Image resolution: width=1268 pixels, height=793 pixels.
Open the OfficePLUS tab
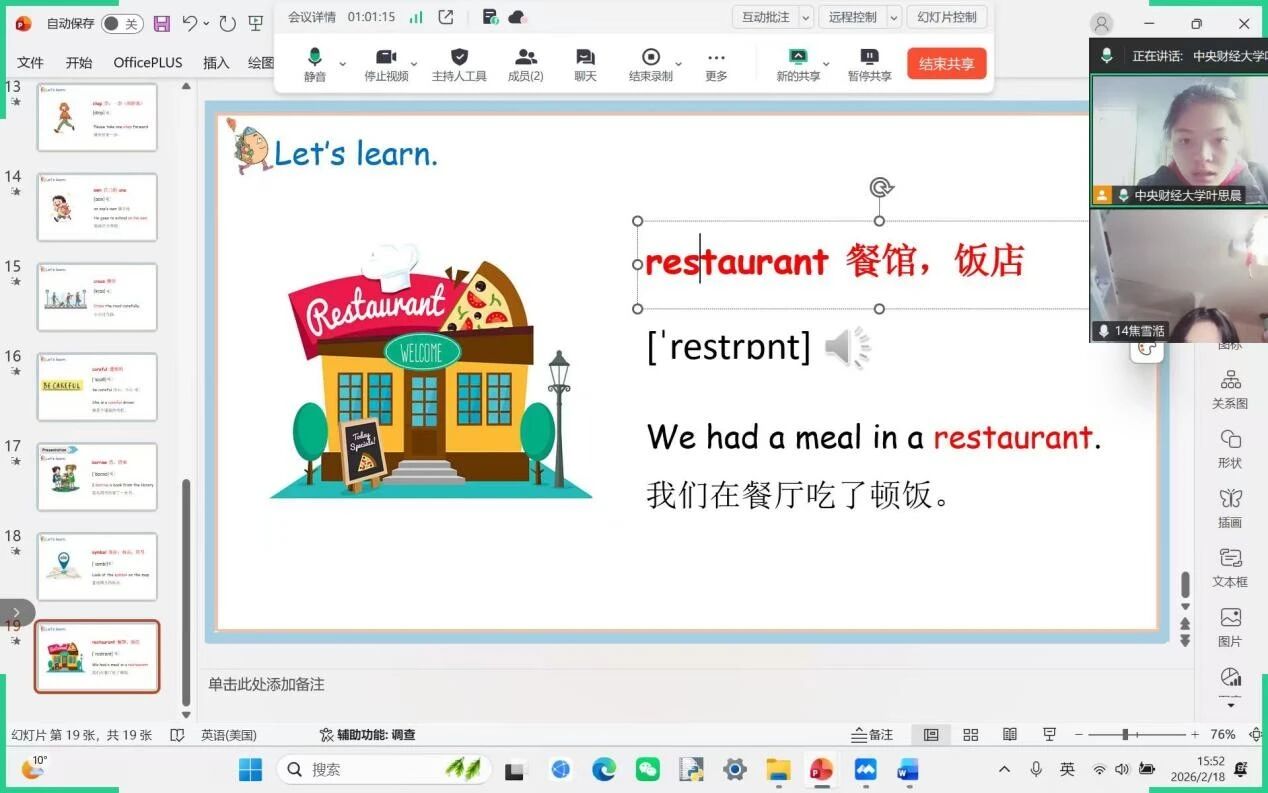(148, 62)
